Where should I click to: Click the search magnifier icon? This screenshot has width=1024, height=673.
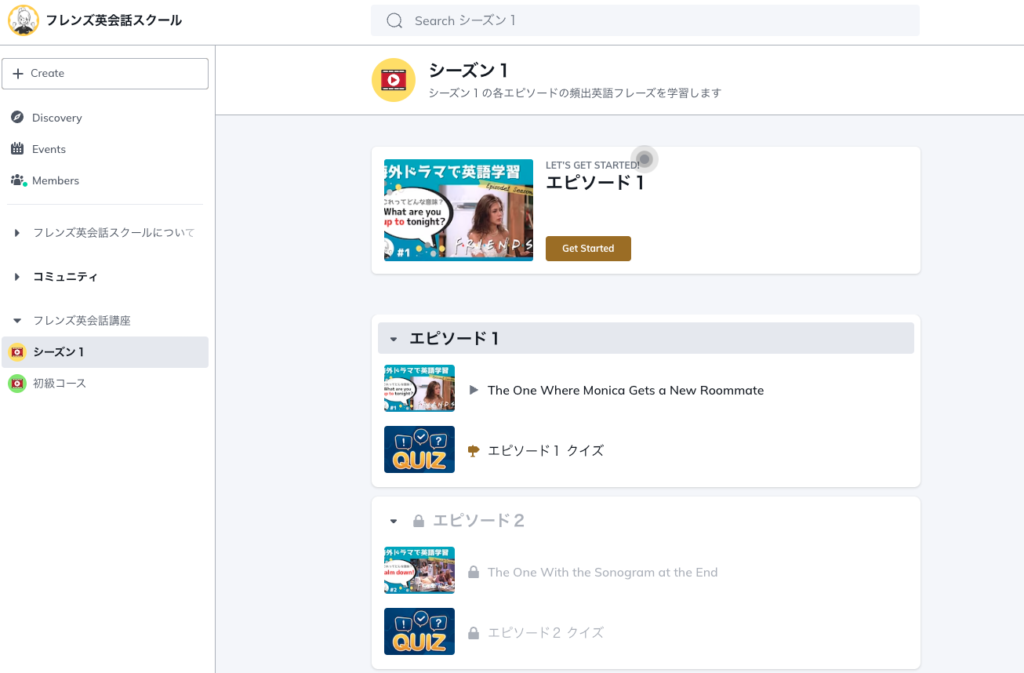(394, 21)
